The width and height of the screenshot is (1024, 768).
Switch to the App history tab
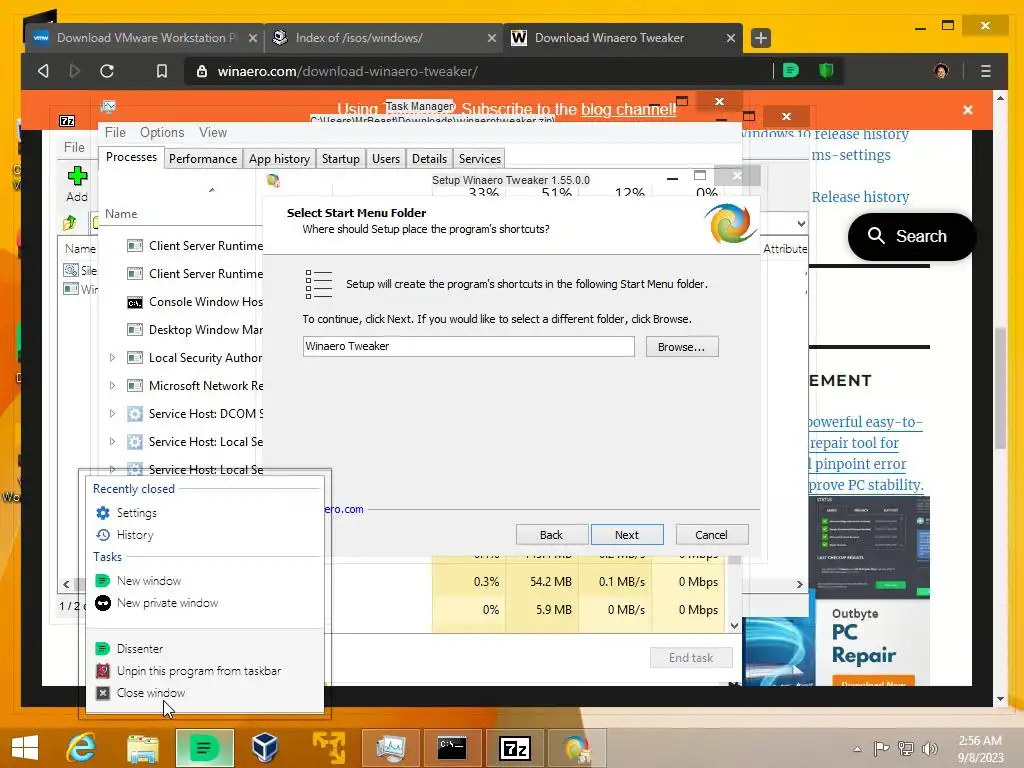pos(280,159)
